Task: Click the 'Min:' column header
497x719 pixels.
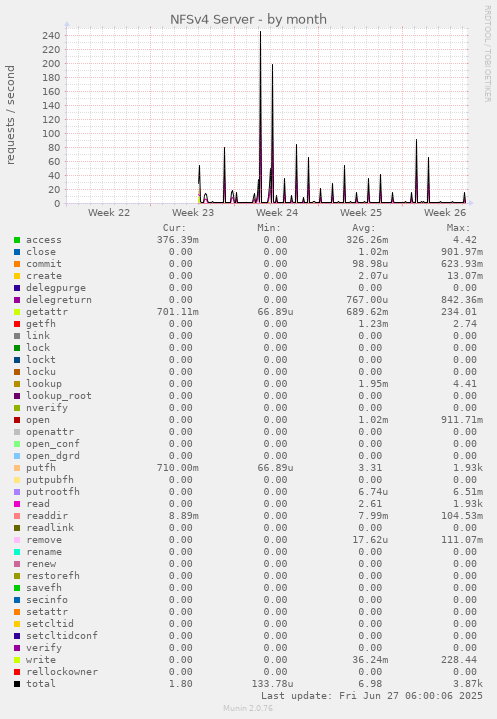Action: click(269, 228)
